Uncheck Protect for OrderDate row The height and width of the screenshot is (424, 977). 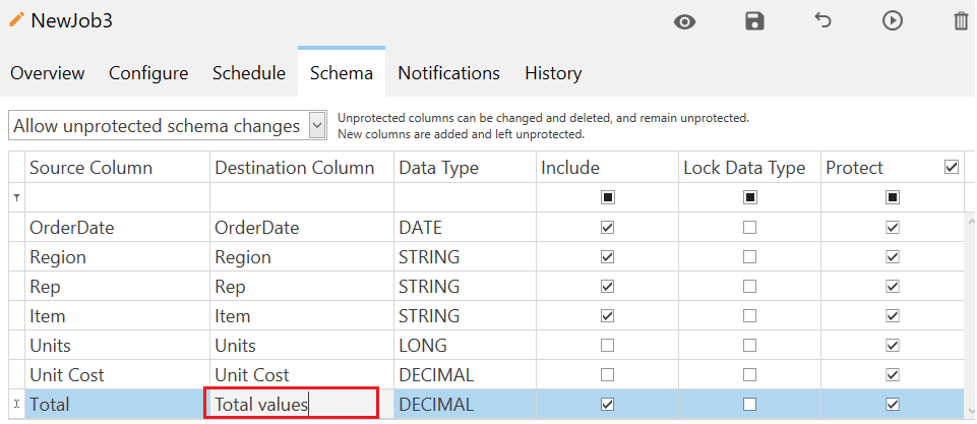pyautogui.click(x=892, y=228)
